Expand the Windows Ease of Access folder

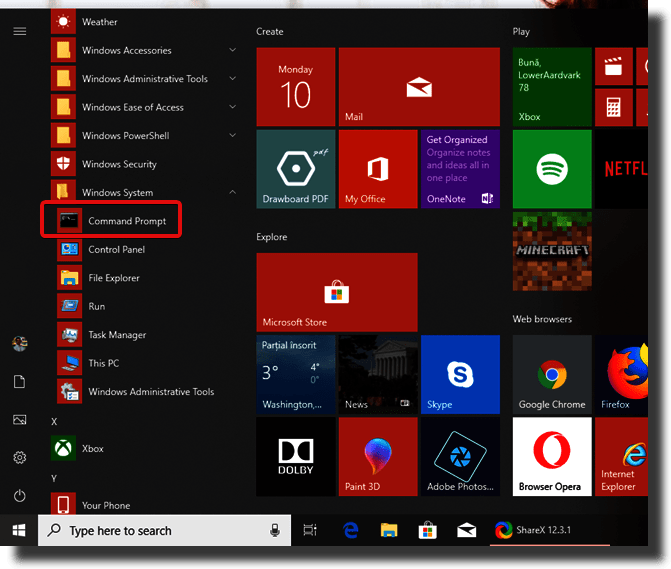[x=143, y=107]
